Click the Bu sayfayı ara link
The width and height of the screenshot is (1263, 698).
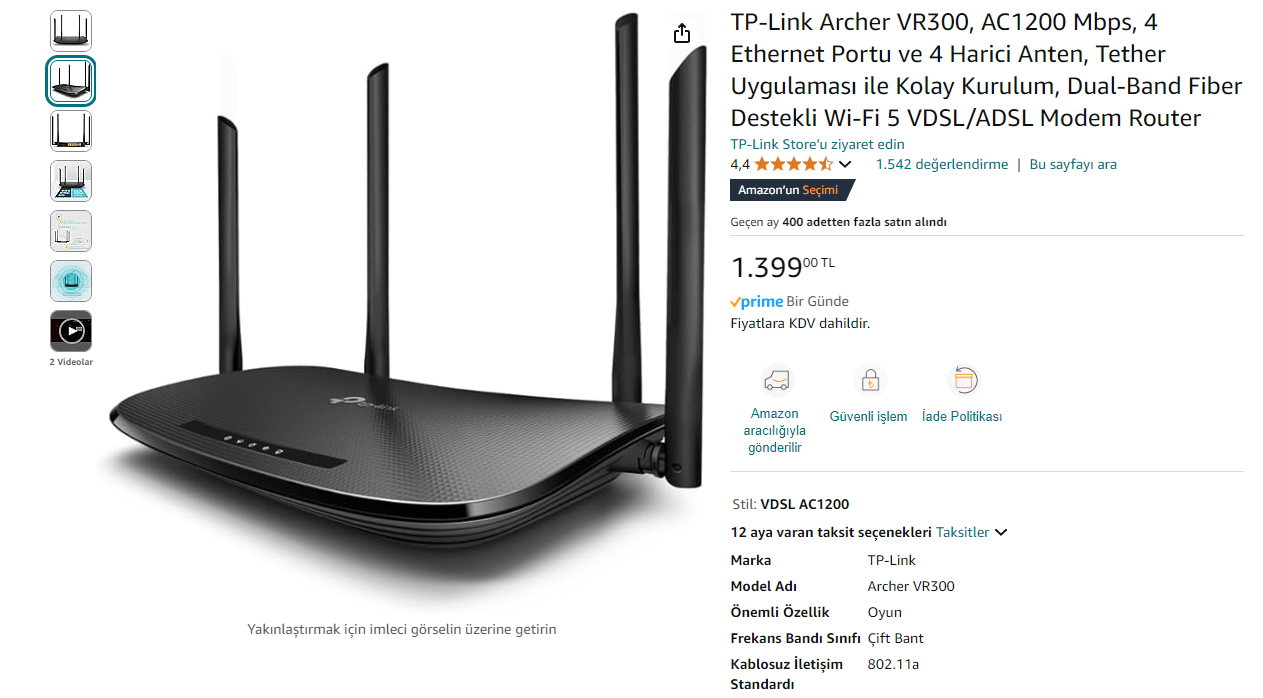point(1073,164)
